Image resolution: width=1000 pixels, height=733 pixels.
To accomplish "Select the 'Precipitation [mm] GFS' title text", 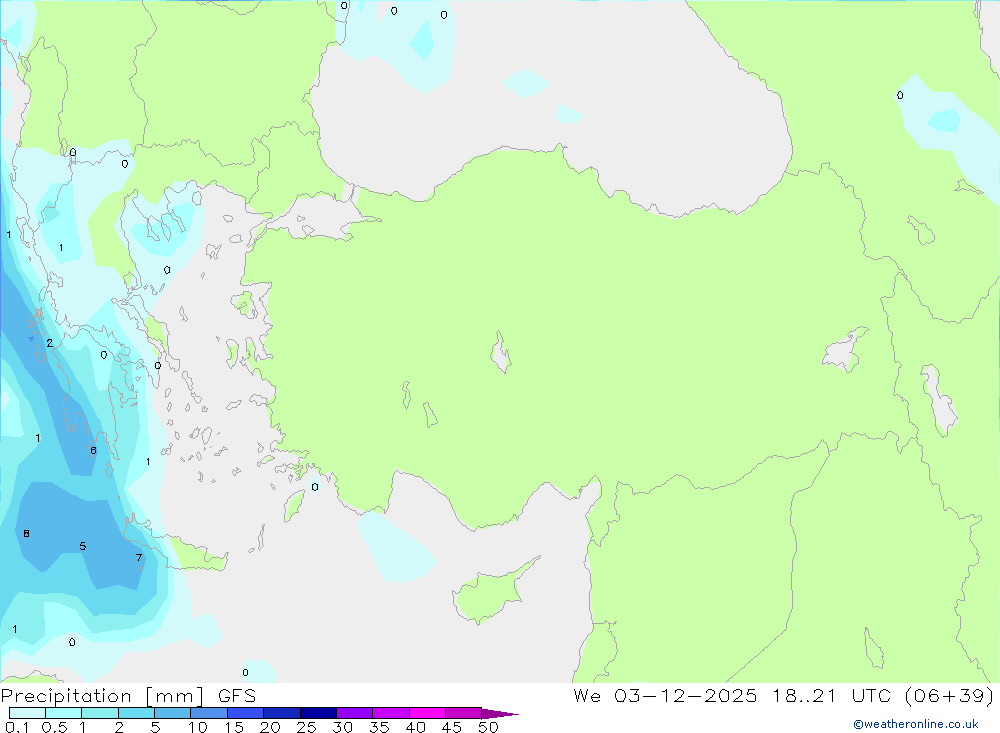I will point(128,695).
